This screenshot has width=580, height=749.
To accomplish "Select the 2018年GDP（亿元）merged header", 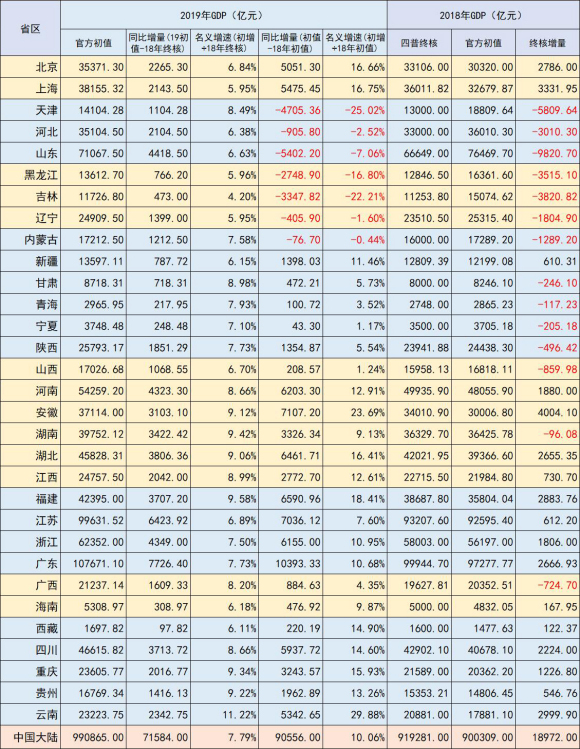I will [483, 15].
